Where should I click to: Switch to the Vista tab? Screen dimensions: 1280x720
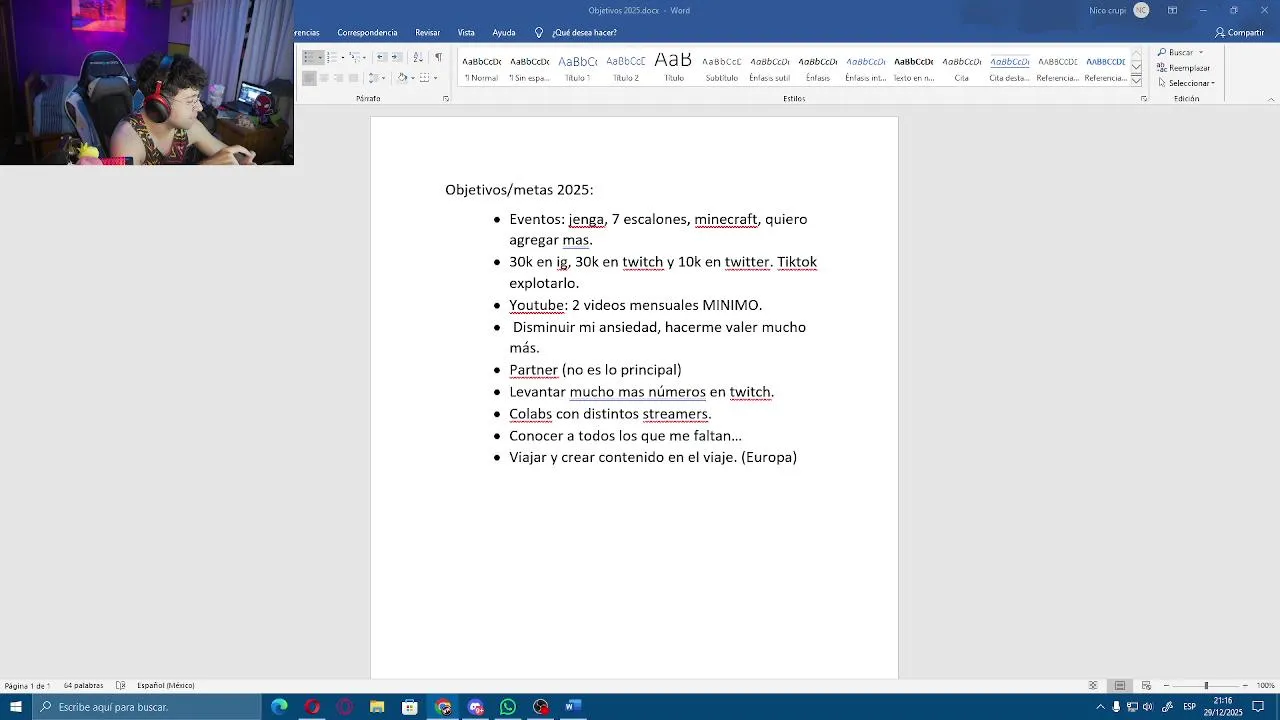(466, 33)
